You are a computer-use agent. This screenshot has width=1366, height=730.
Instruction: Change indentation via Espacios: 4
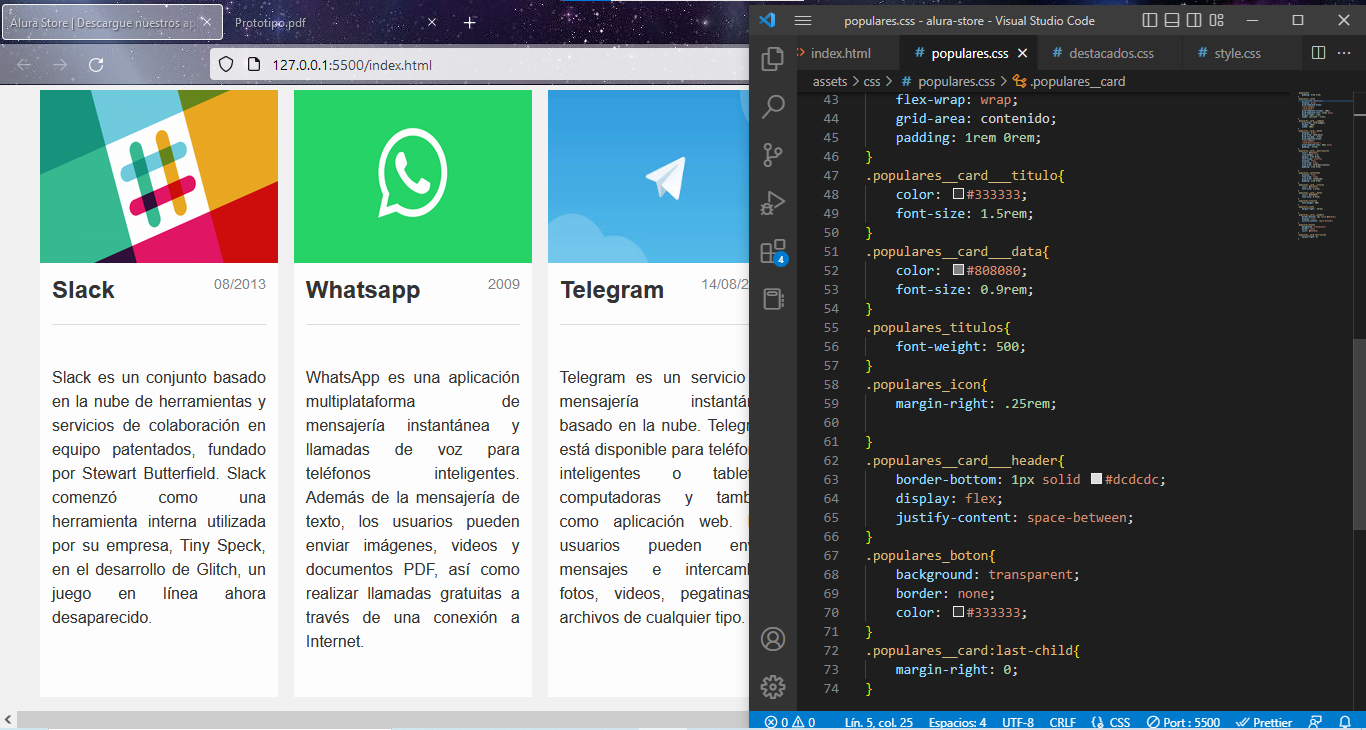(x=957, y=722)
